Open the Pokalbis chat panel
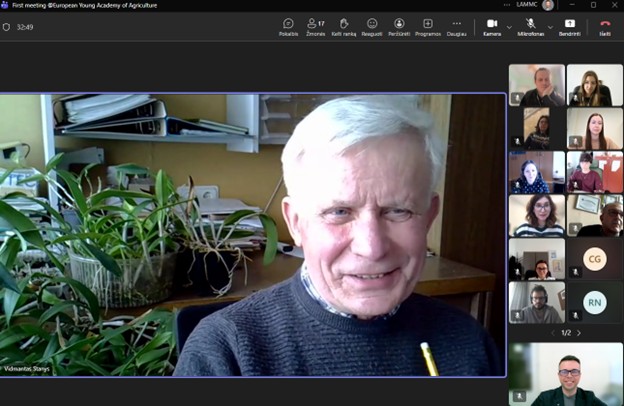The image size is (624, 406). (x=288, y=26)
